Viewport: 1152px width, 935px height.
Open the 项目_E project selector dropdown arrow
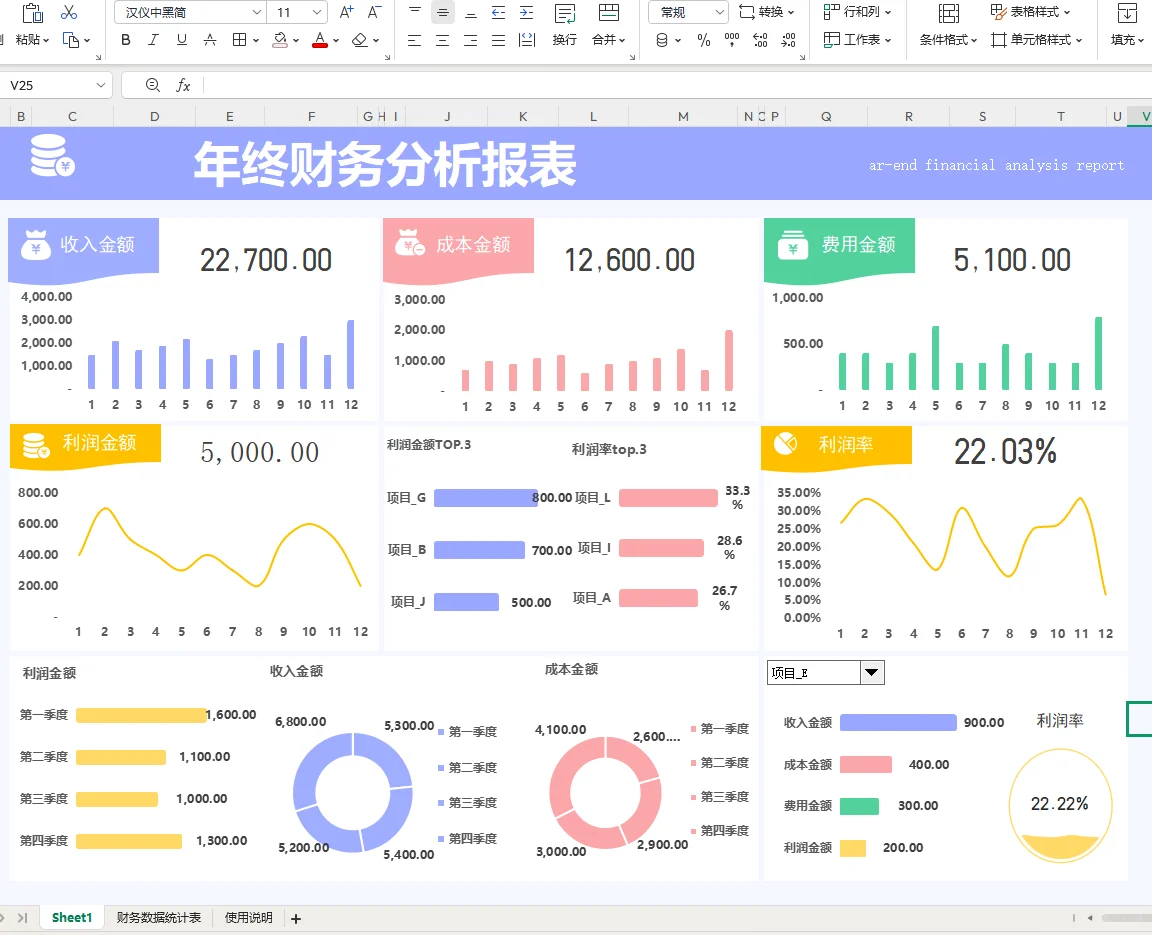(x=872, y=672)
